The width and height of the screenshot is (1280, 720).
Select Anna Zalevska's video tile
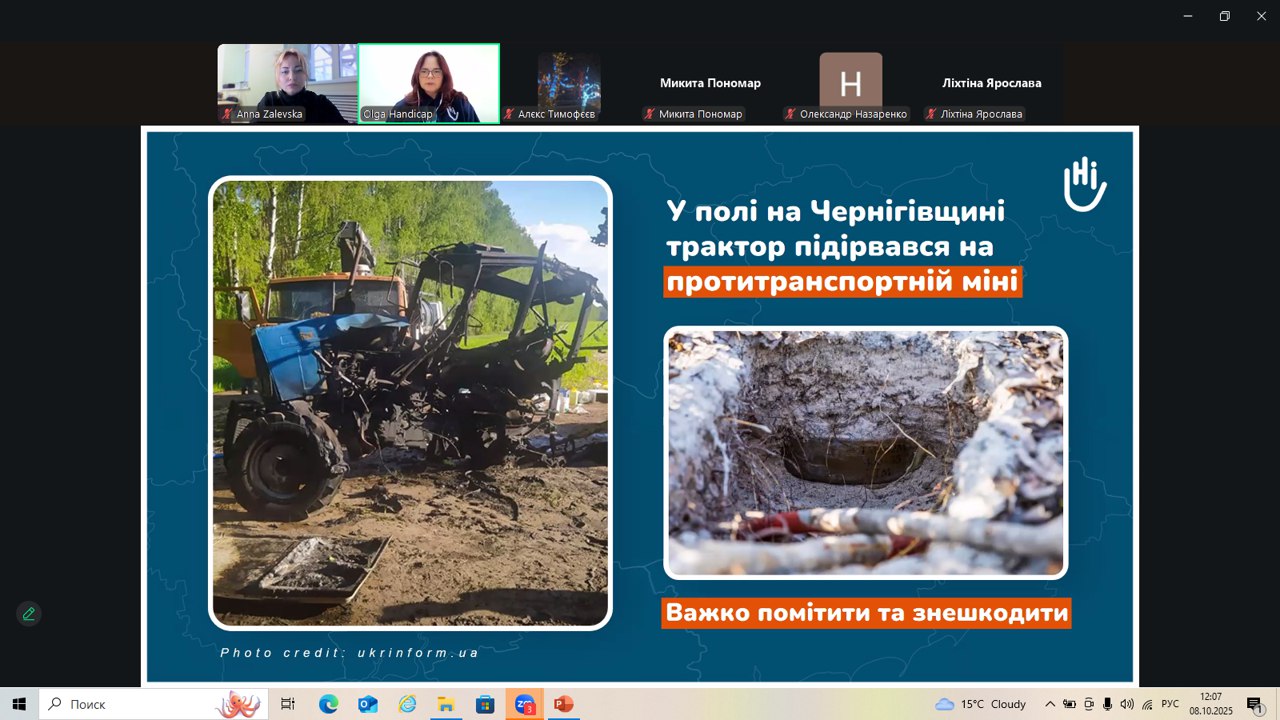click(x=287, y=83)
